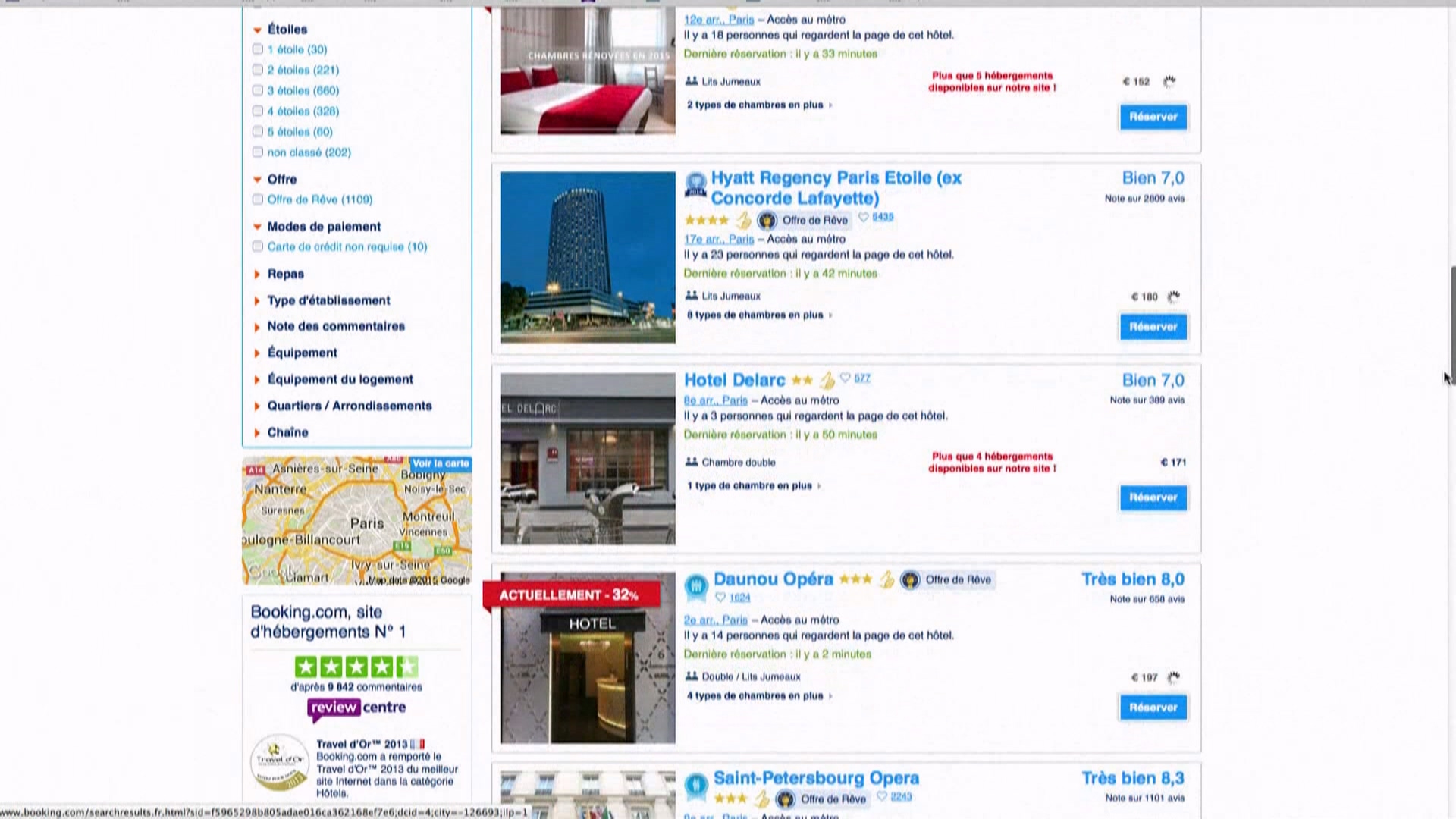The width and height of the screenshot is (1456, 819).
Task: Check the 4 étoiles filter checkbox
Action: 258,111
